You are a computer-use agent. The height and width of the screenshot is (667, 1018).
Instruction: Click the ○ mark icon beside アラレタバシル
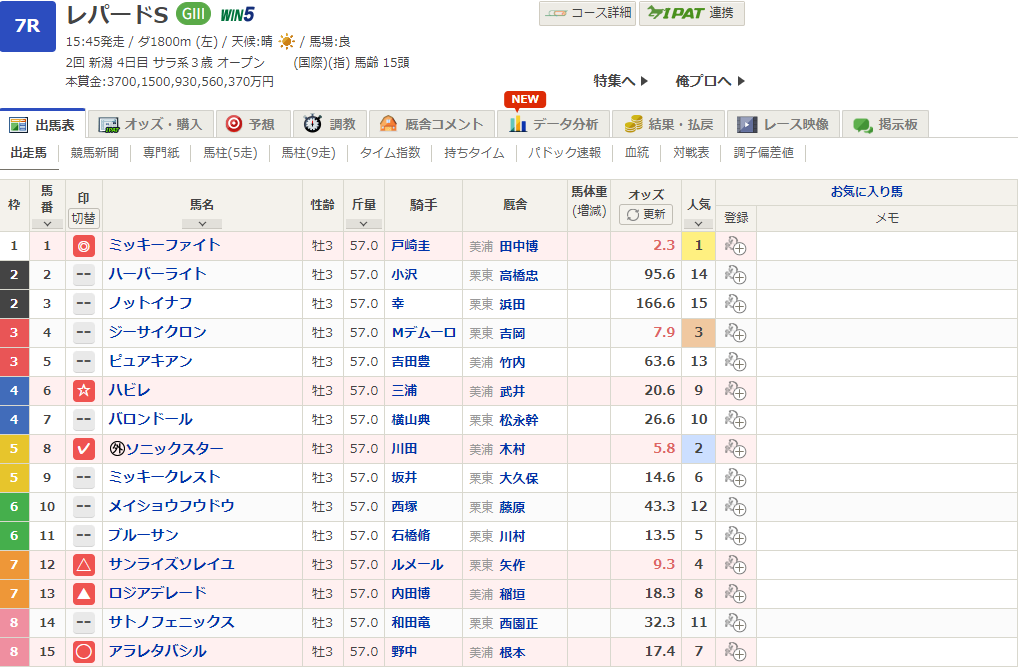(x=83, y=652)
